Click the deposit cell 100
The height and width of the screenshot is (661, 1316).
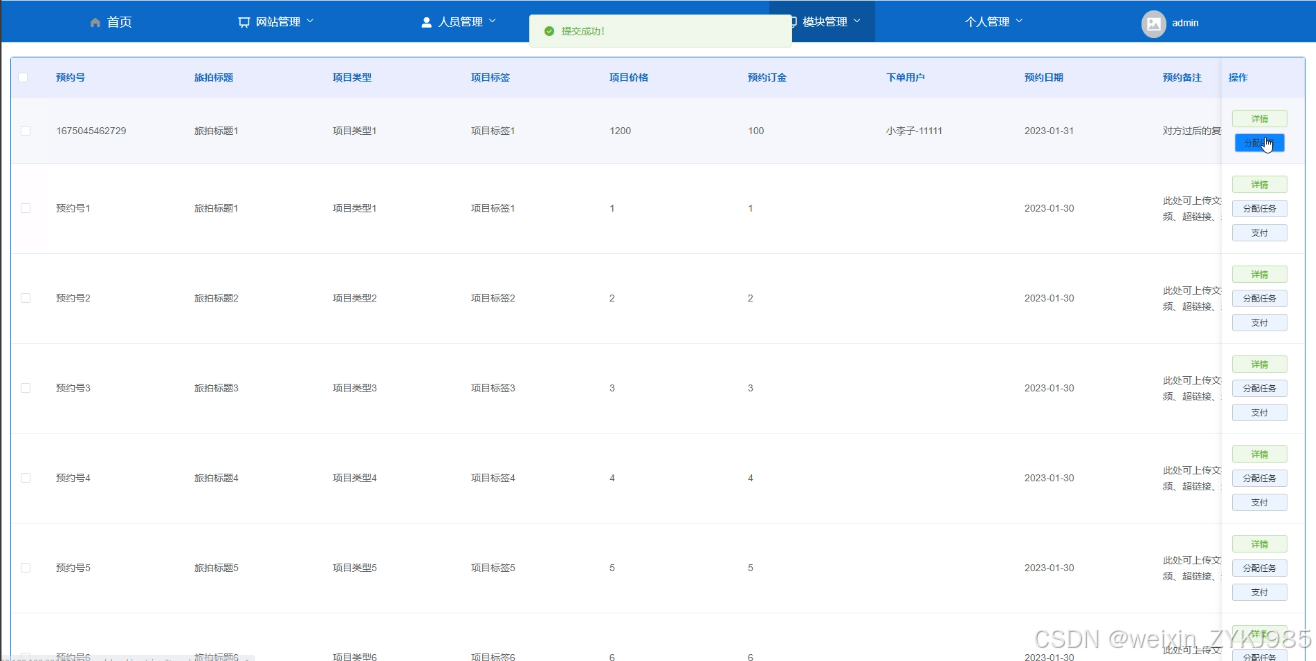click(x=756, y=131)
